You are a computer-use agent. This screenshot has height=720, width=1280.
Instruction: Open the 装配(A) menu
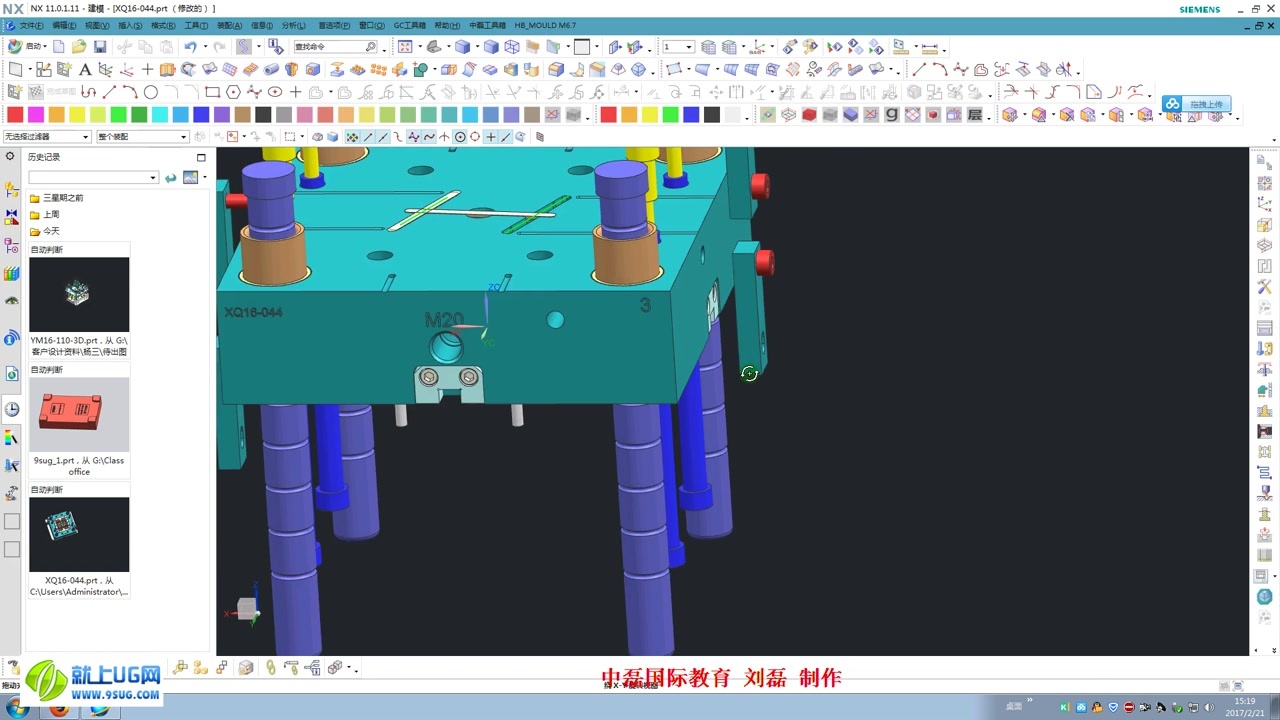click(230, 25)
